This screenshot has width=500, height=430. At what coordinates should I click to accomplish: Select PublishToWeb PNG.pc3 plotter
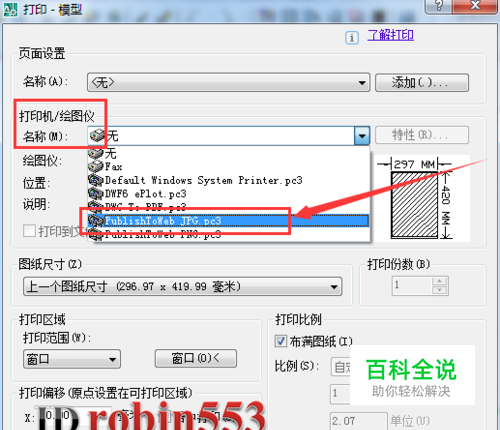pos(229,234)
